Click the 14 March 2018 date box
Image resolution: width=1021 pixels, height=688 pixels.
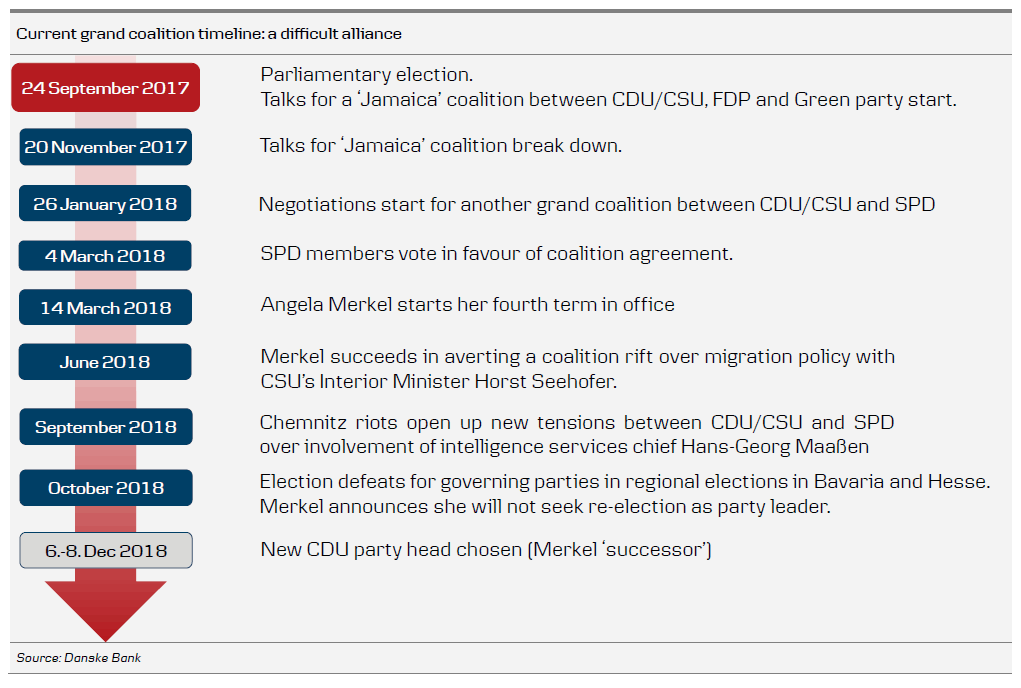pos(105,307)
